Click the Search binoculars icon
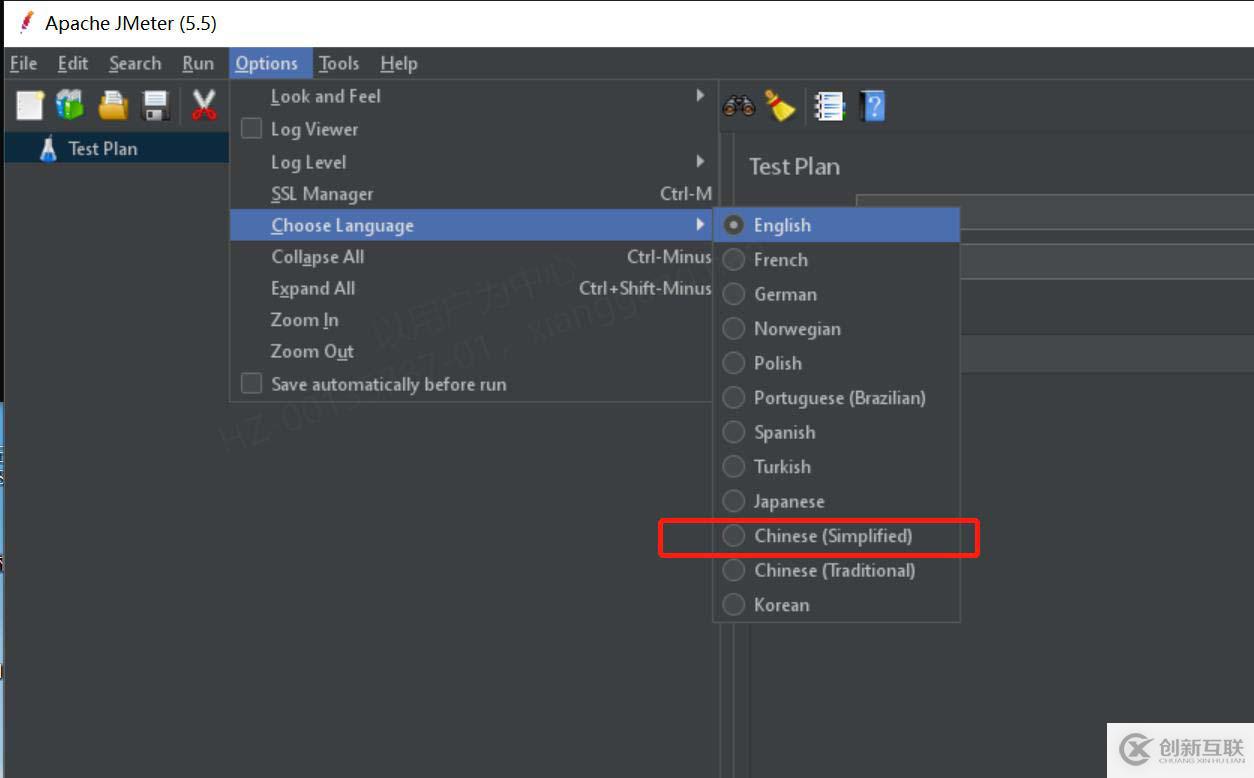 (x=739, y=105)
